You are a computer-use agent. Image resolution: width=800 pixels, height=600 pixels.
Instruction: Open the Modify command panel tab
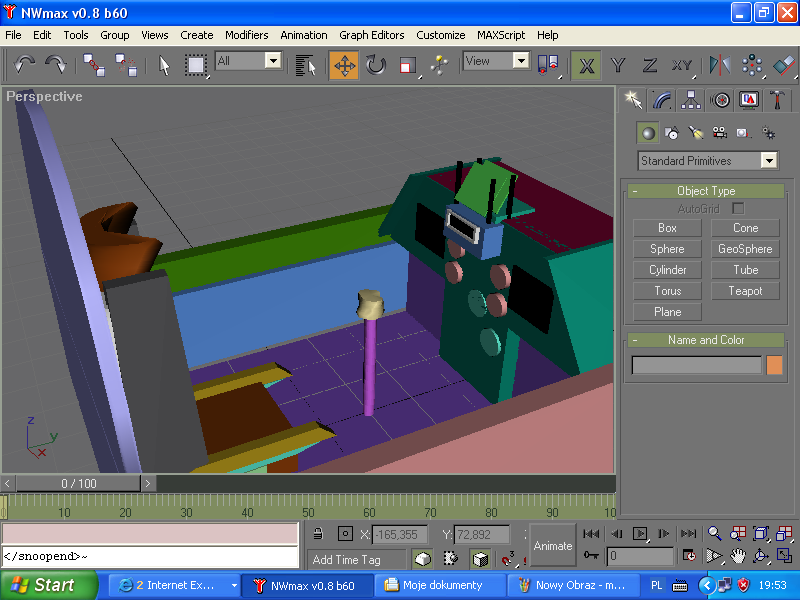[x=661, y=99]
